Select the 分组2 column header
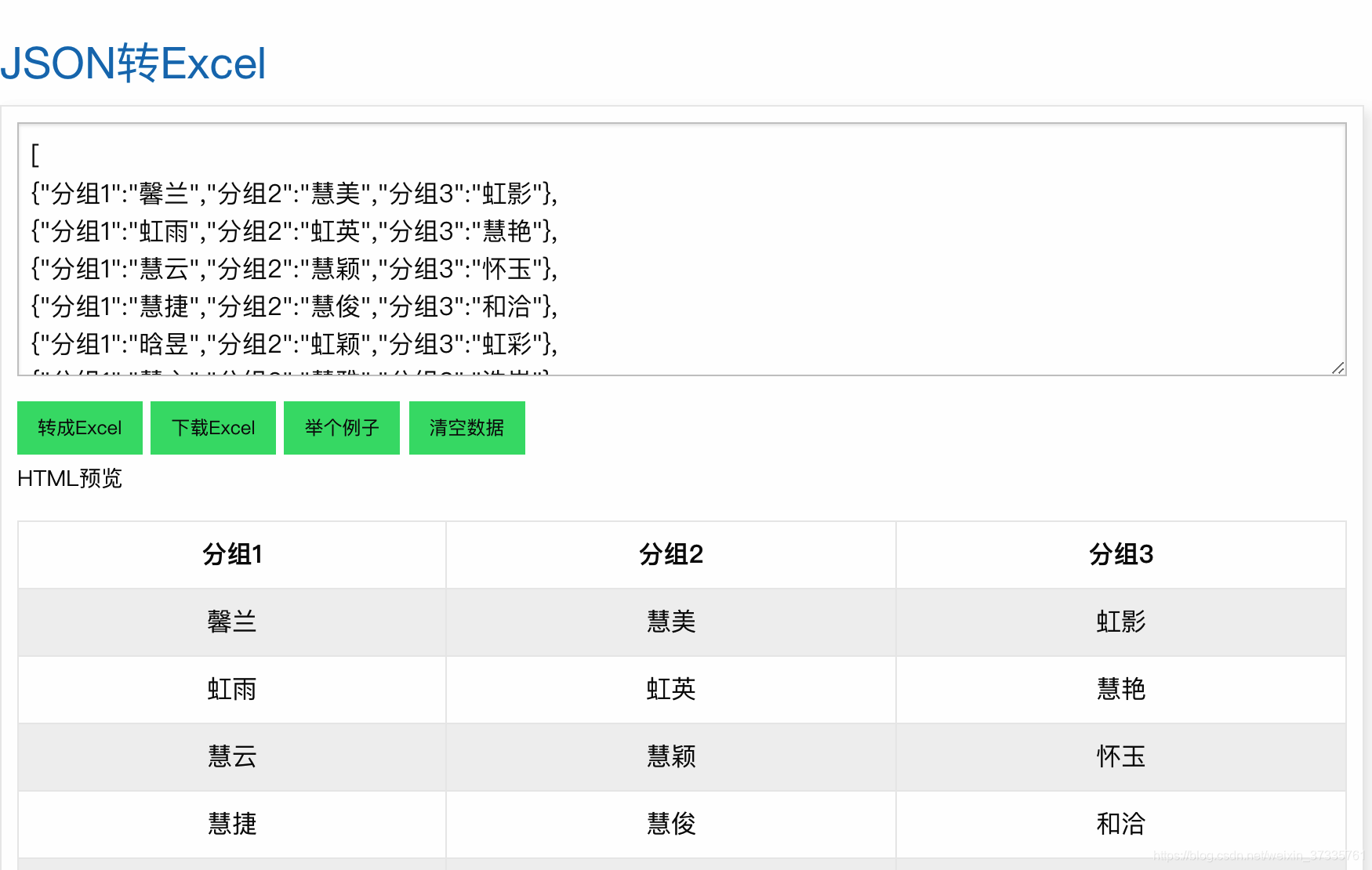Image resolution: width=1372 pixels, height=870 pixels. 671,555
